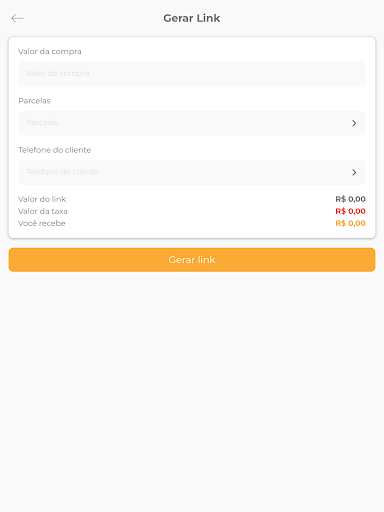Focus the Valor da compra input box

[x=192, y=74]
